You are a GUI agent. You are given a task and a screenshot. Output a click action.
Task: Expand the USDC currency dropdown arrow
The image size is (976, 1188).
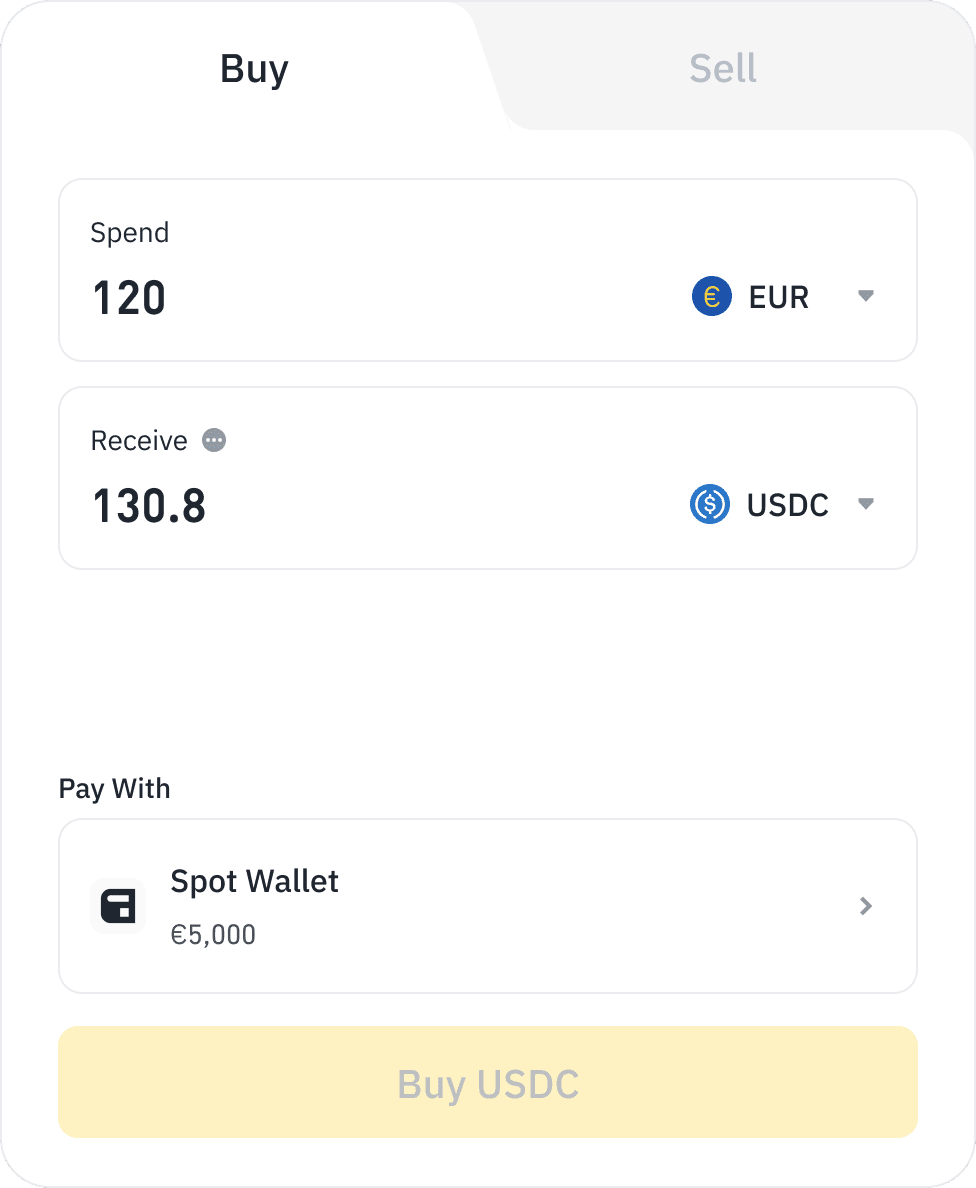[866, 504]
